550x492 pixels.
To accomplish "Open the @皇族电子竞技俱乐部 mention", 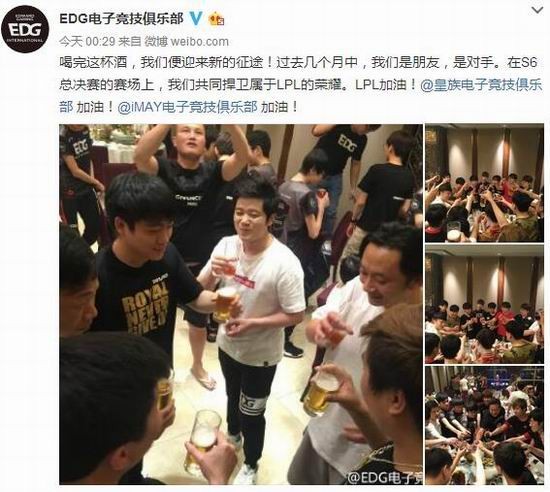I will tap(481, 85).
